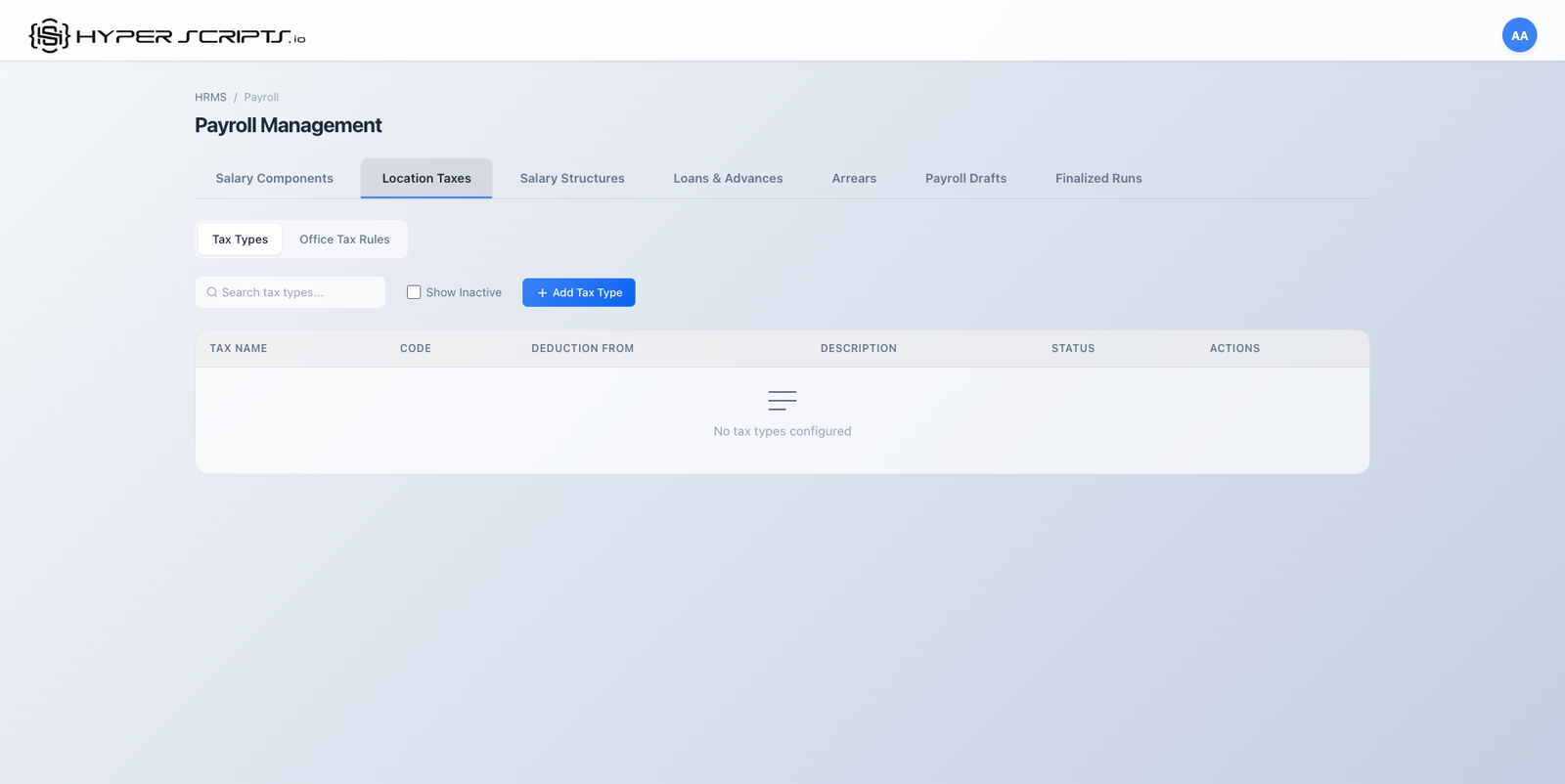Enable the Show Inactive checkbox
This screenshot has height=784, width=1565.
click(414, 292)
